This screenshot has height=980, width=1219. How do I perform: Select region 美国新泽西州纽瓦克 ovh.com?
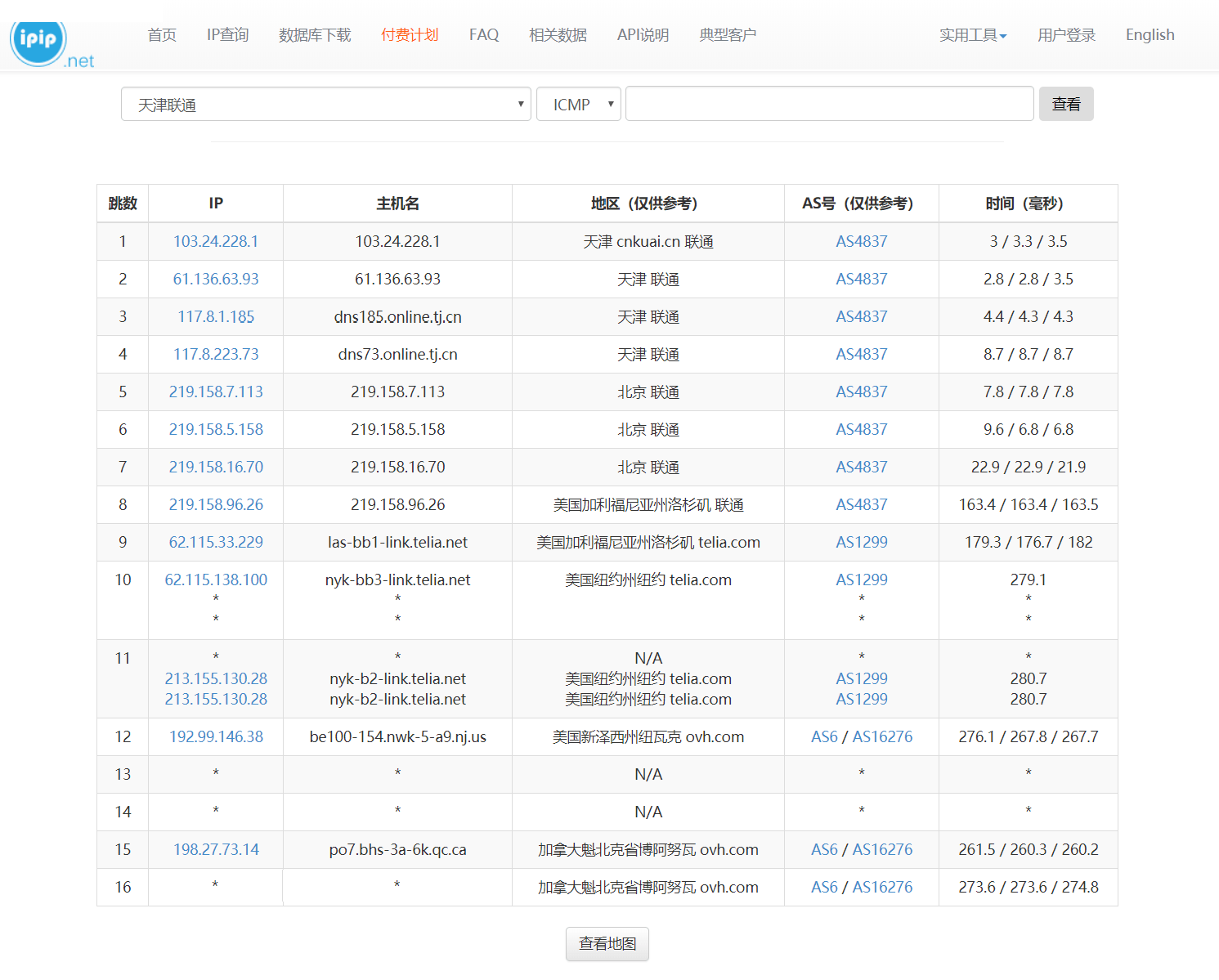[x=648, y=737]
